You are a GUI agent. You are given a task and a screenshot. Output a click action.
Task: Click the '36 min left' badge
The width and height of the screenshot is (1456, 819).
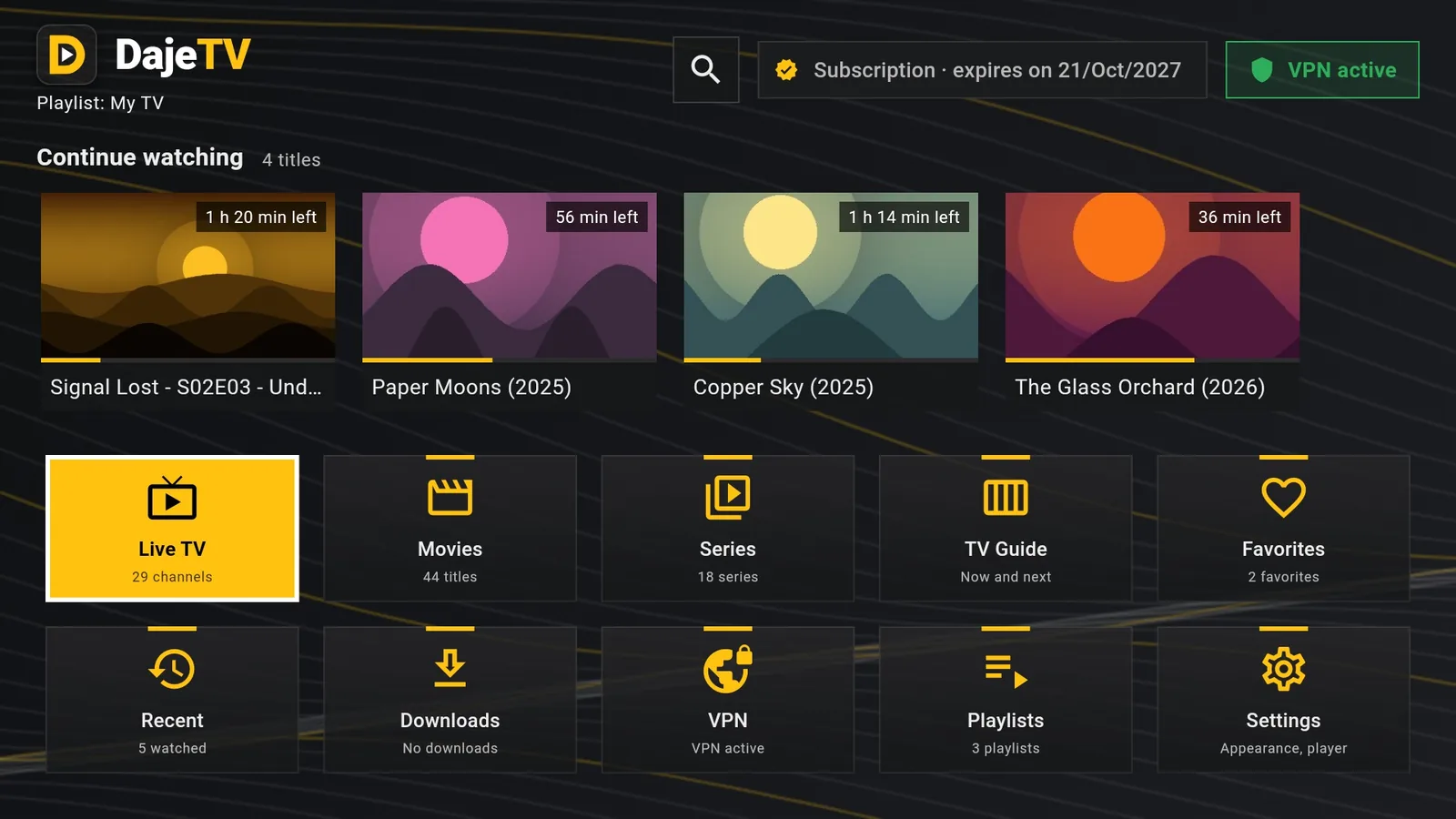point(1239,217)
